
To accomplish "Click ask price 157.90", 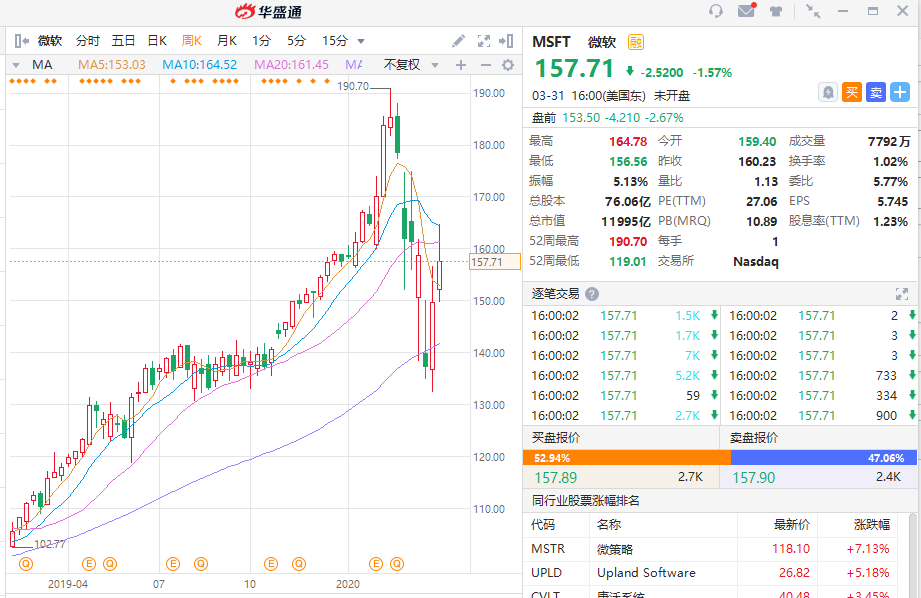I will click(754, 478).
